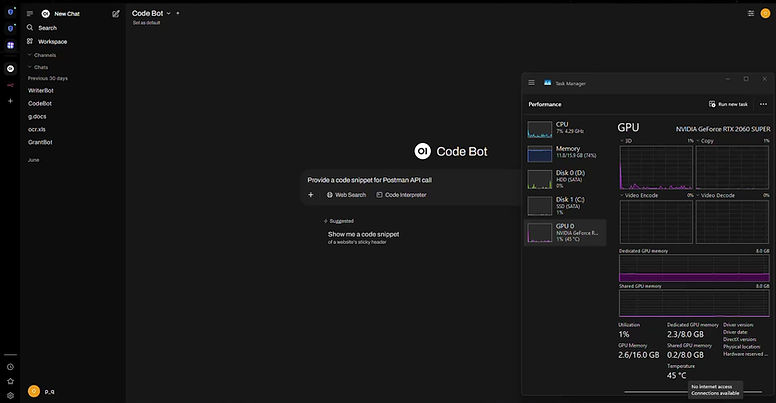
Task: Open the Workspace menu item in sidebar
Action: coord(52,42)
